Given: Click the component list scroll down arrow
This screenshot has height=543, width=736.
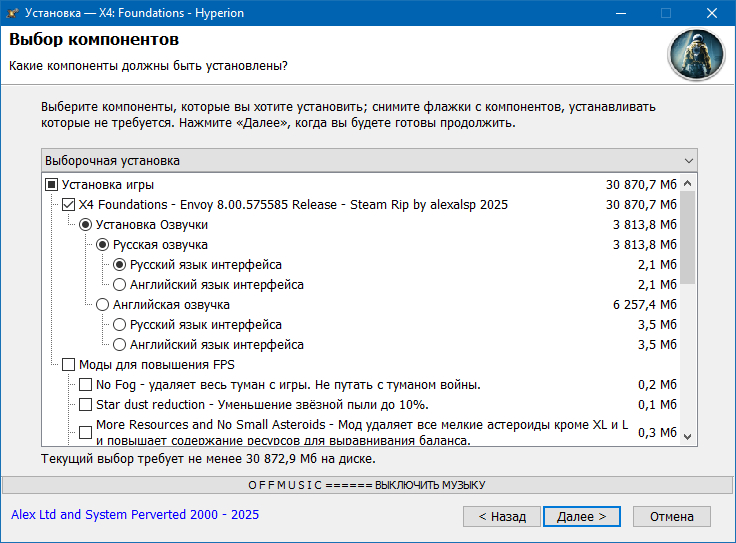Looking at the screenshot, I should [x=688, y=436].
